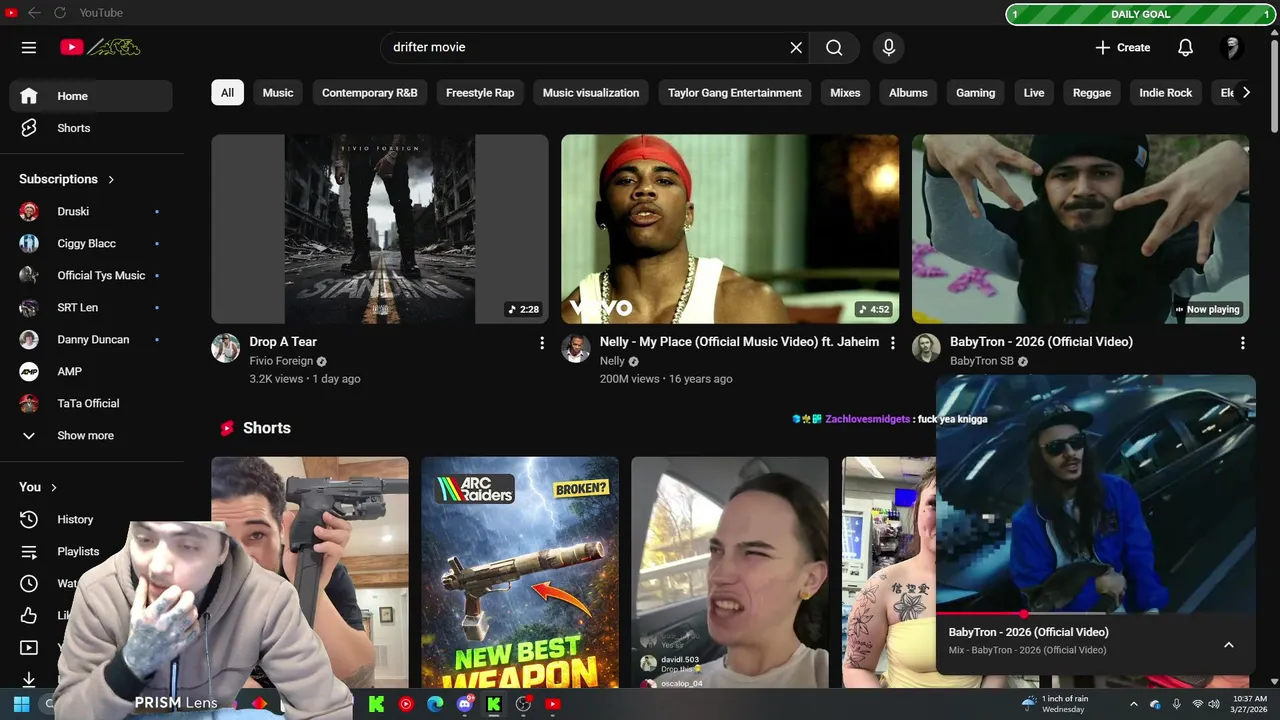The width and height of the screenshot is (1280, 720).
Task: Open the hamburger guide menu
Action: [29, 47]
